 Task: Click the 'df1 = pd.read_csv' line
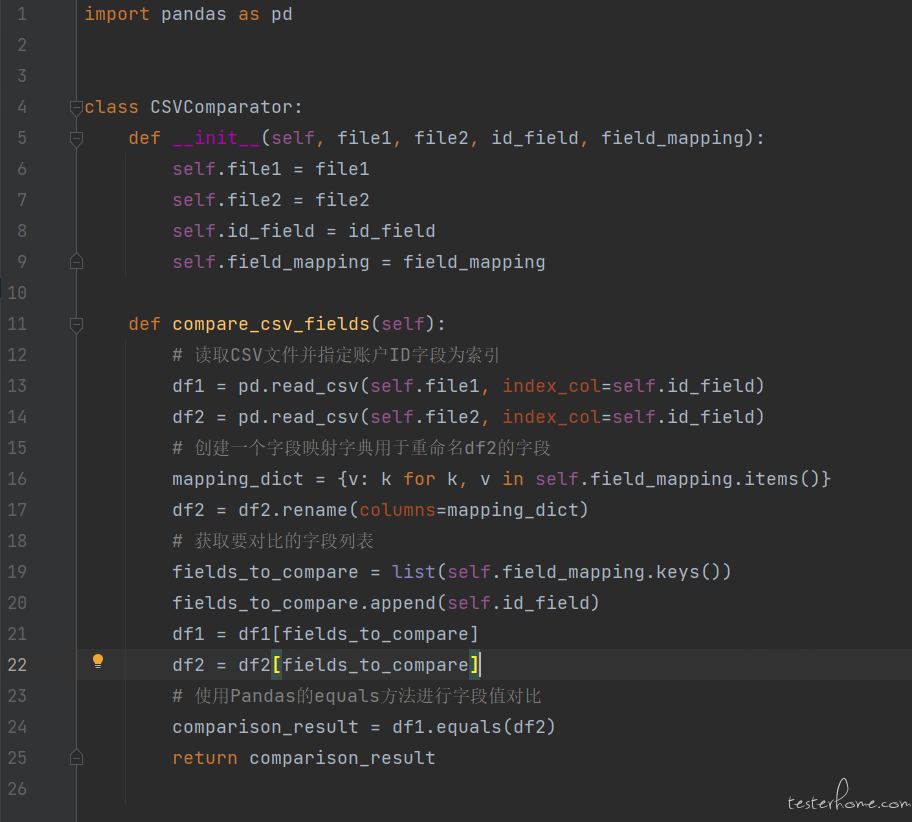coord(468,386)
